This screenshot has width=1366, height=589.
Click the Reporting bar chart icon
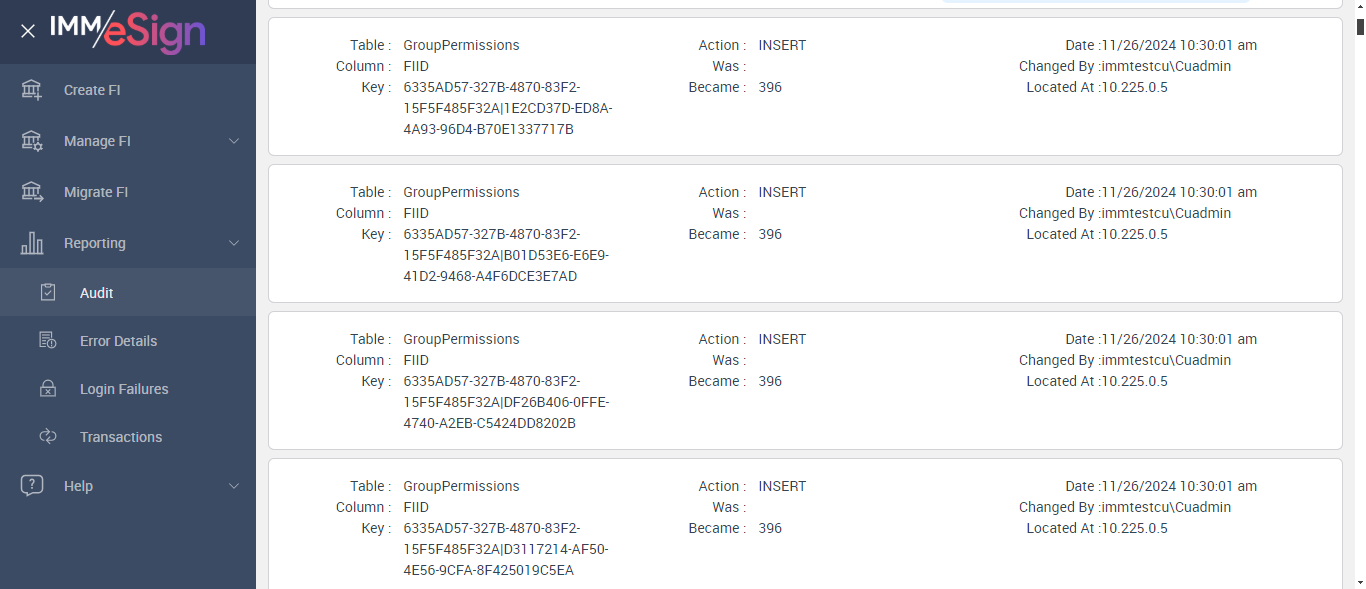tap(32, 243)
